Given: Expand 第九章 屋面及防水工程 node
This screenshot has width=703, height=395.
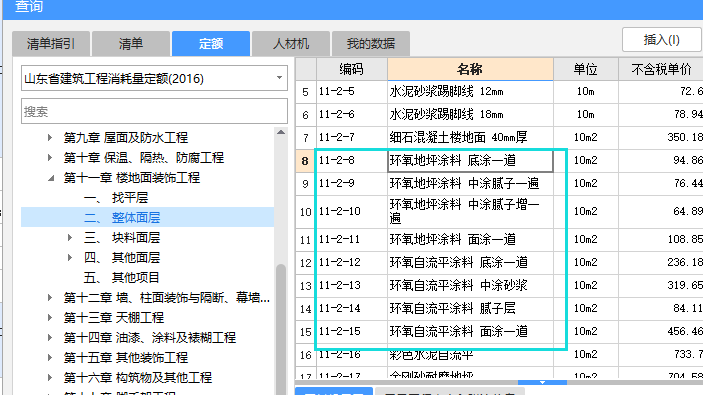Looking at the screenshot, I should tap(50, 138).
